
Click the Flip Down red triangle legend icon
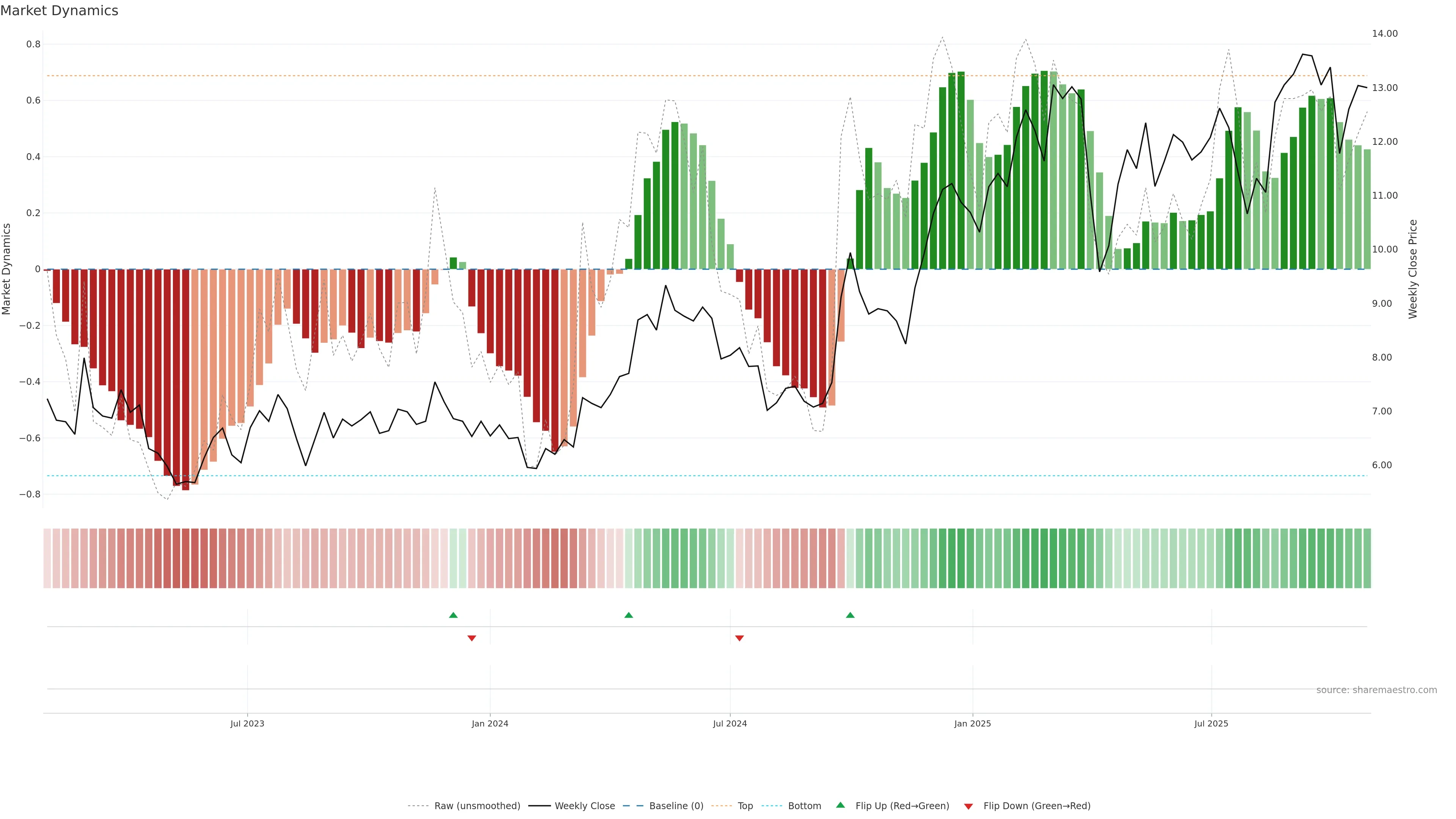(x=968, y=806)
